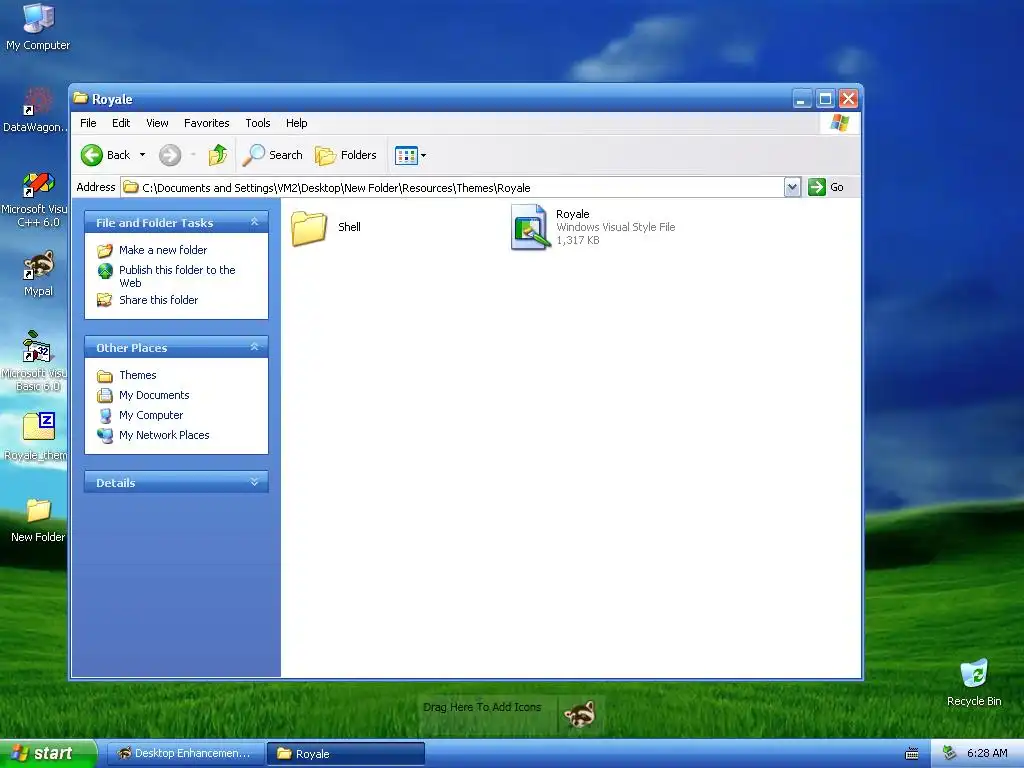1024x768 pixels.
Task: Click the "Windows Visual Style File" description
Action: pos(616,227)
